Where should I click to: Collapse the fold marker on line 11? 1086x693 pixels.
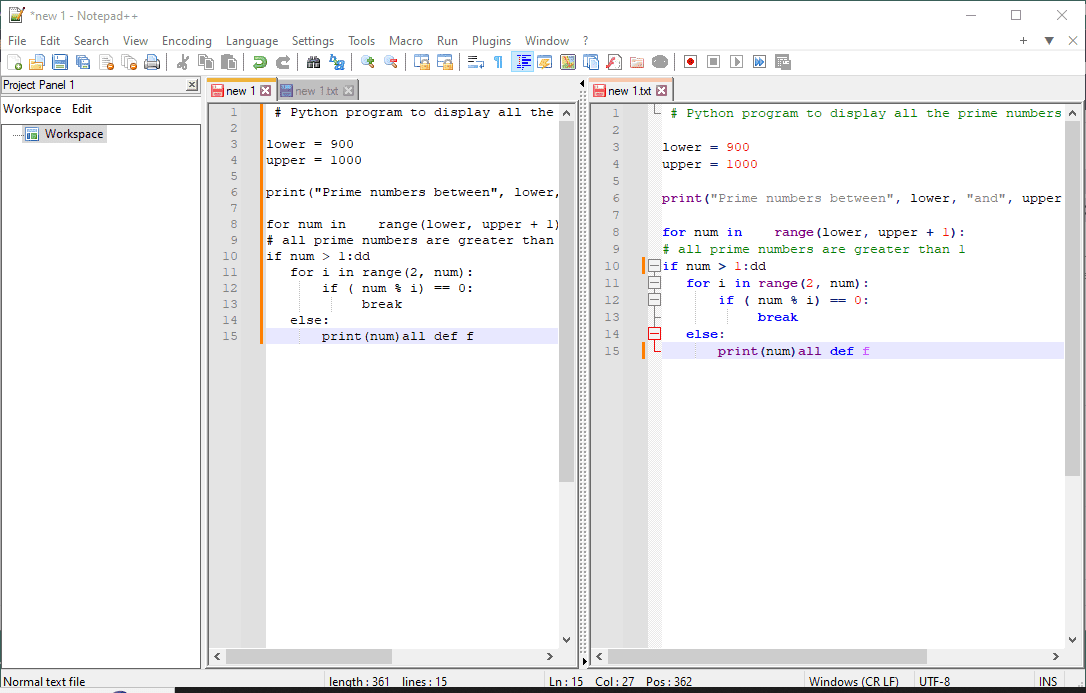pyautogui.click(x=655, y=283)
